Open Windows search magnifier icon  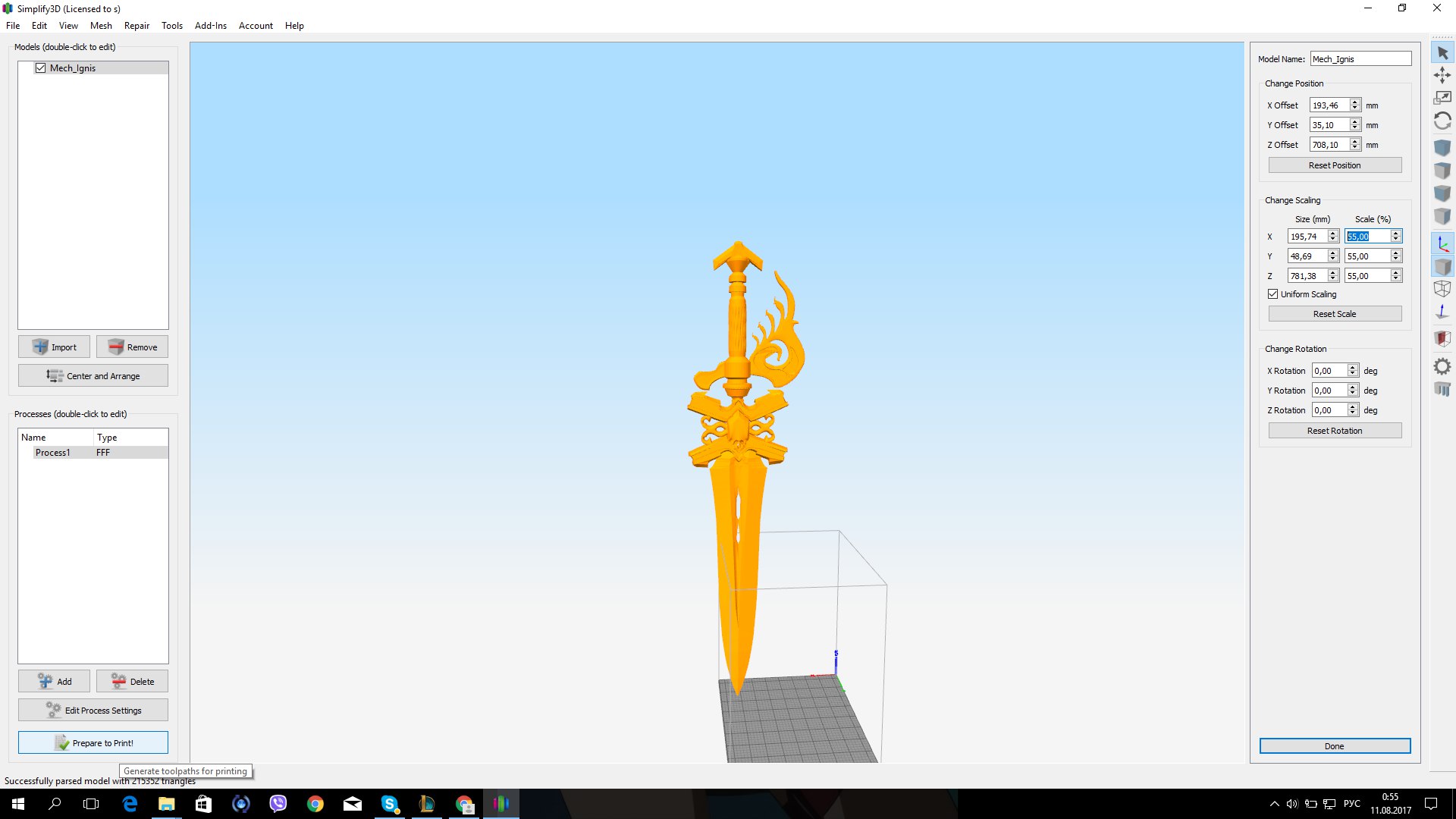[55, 804]
